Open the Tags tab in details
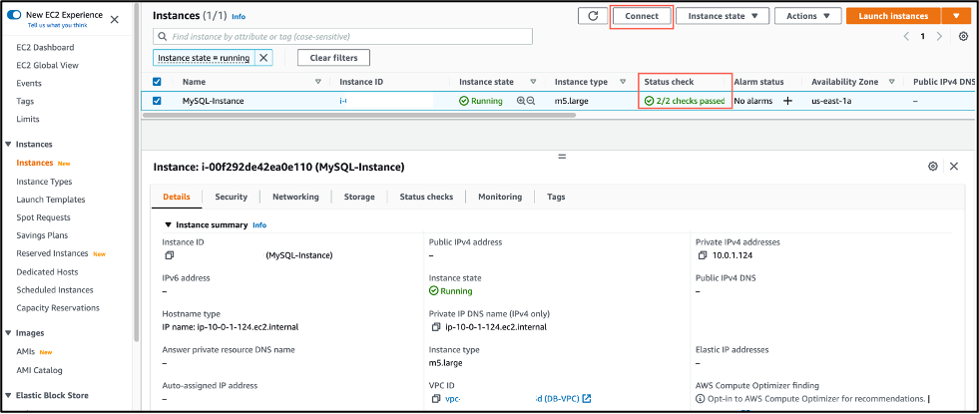Image resolution: width=979 pixels, height=414 pixels. point(556,197)
